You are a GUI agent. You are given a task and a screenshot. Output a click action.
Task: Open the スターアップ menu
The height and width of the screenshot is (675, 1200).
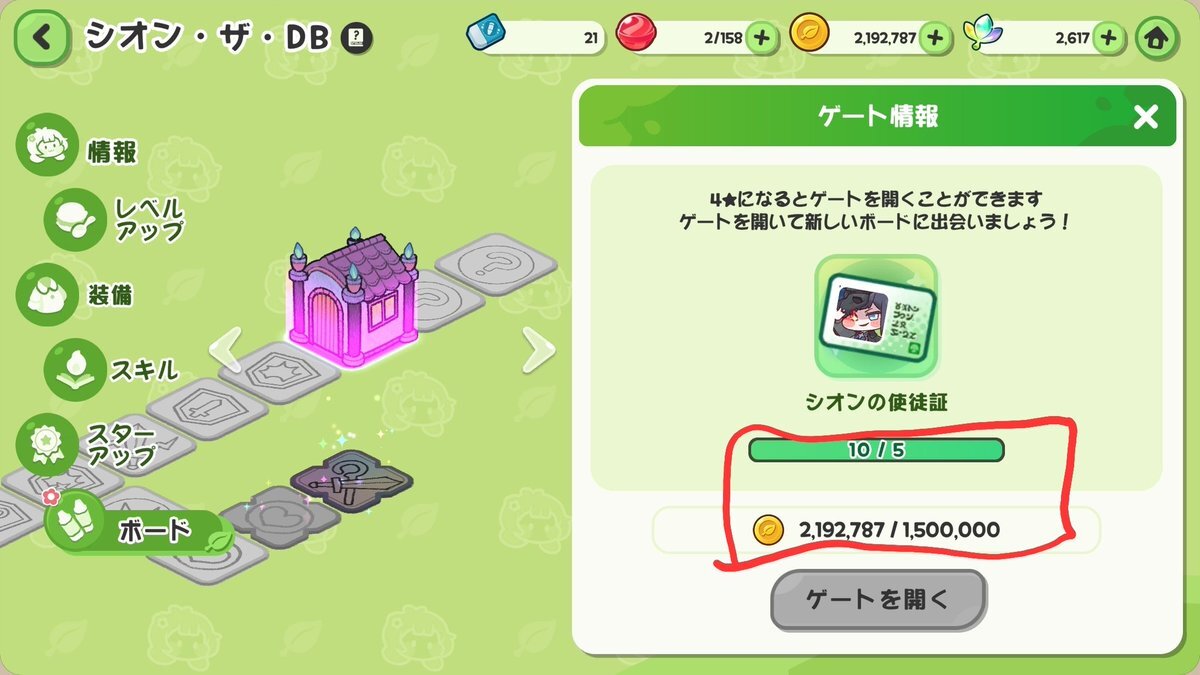click(x=88, y=445)
